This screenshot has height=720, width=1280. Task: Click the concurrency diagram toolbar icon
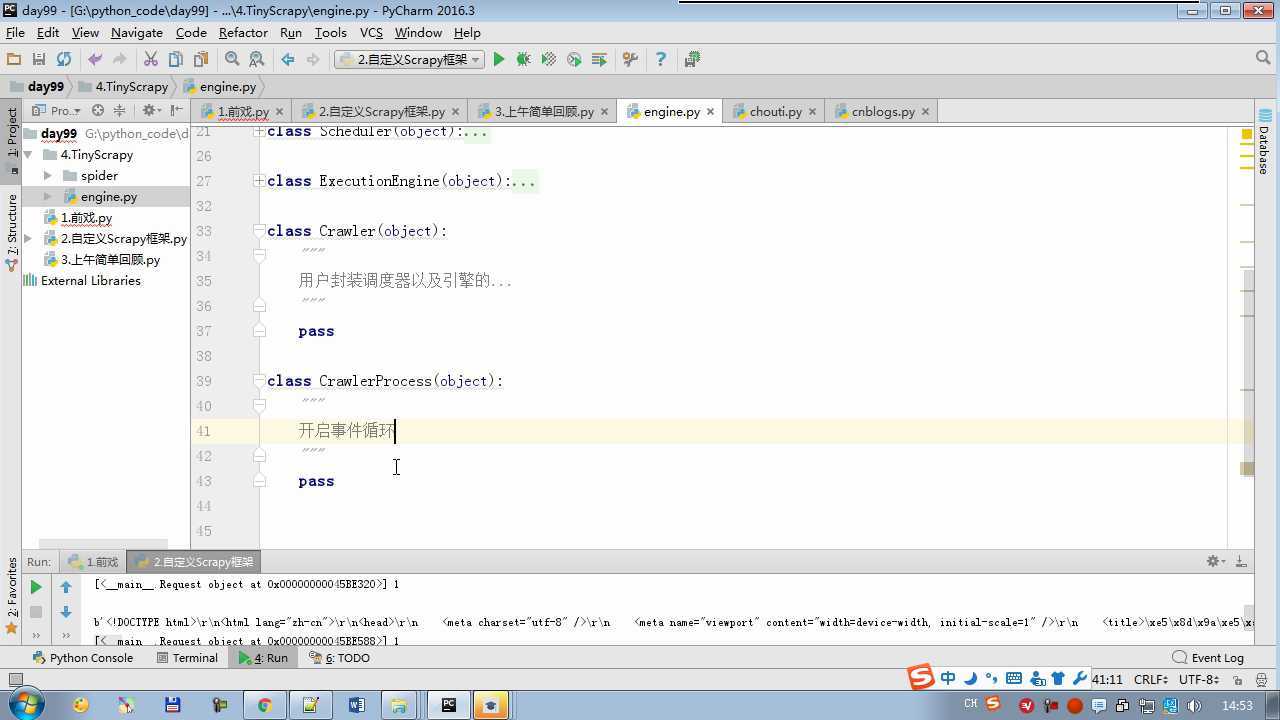tap(599, 60)
